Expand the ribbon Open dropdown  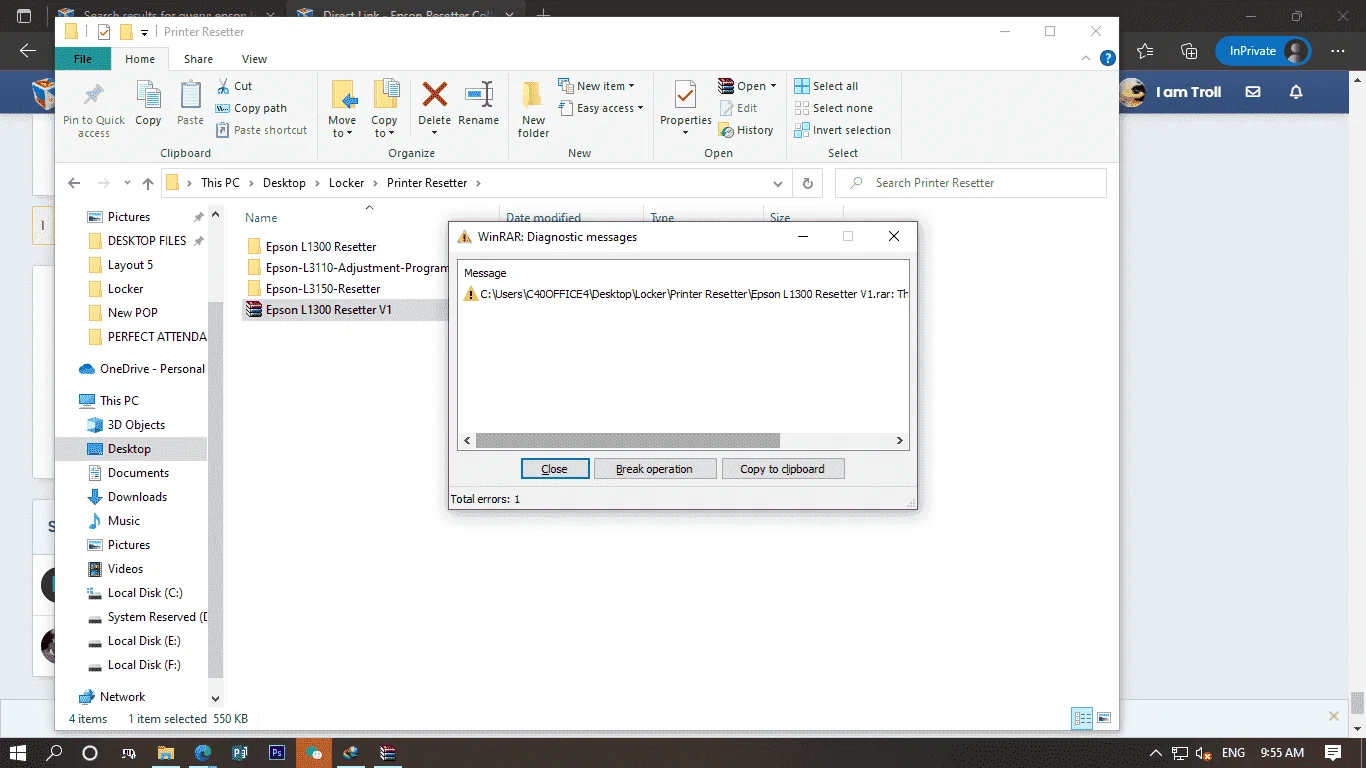click(x=747, y=86)
